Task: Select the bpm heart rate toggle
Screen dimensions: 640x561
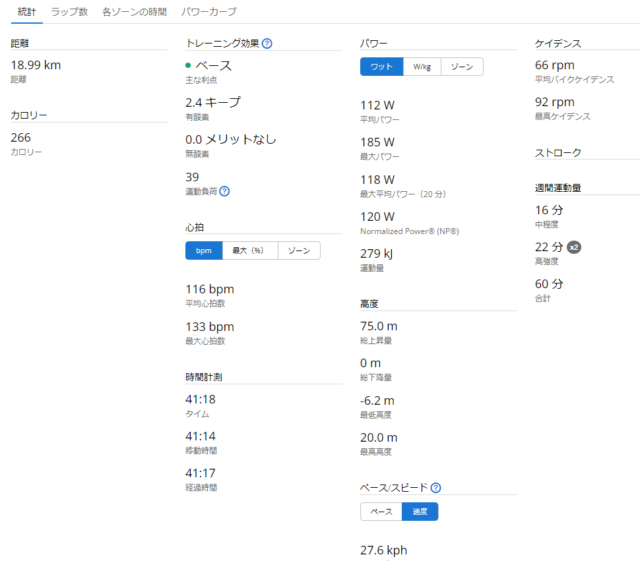Action: 203,250
